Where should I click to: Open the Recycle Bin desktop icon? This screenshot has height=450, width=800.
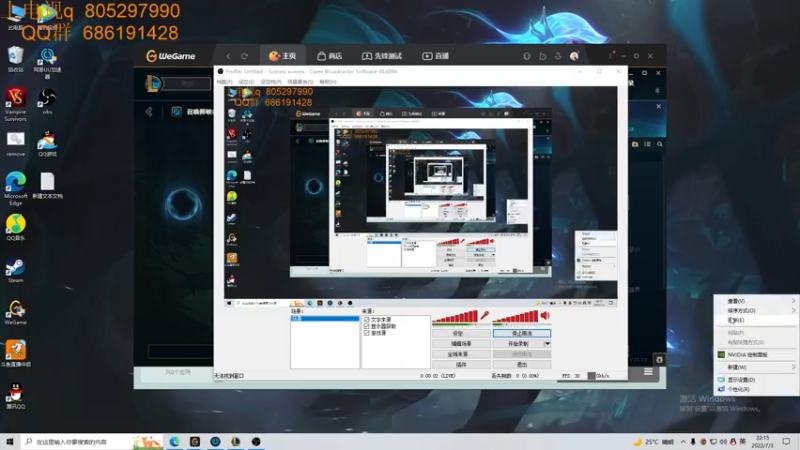pyautogui.click(x=15, y=59)
